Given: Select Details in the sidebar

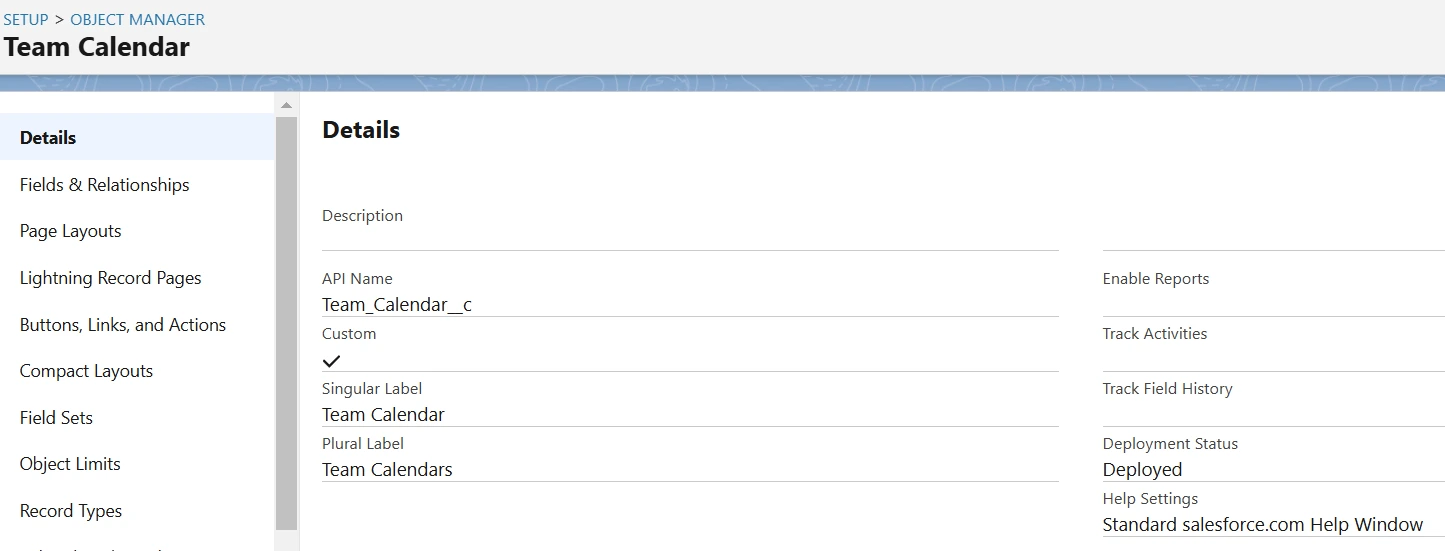Looking at the screenshot, I should pos(48,138).
